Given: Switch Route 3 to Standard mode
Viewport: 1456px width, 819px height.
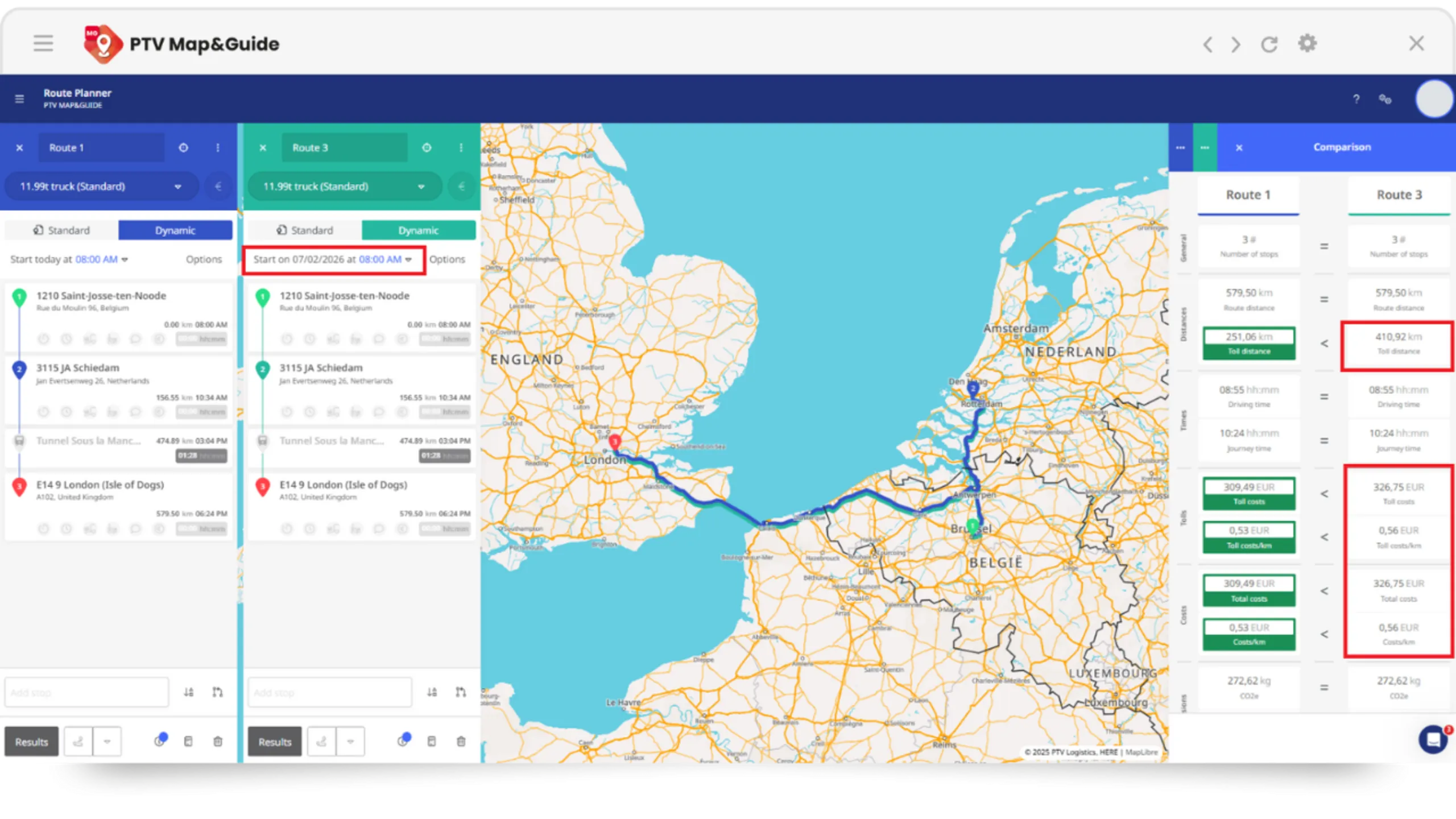Looking at the screenshot, I should pos(305,230).
